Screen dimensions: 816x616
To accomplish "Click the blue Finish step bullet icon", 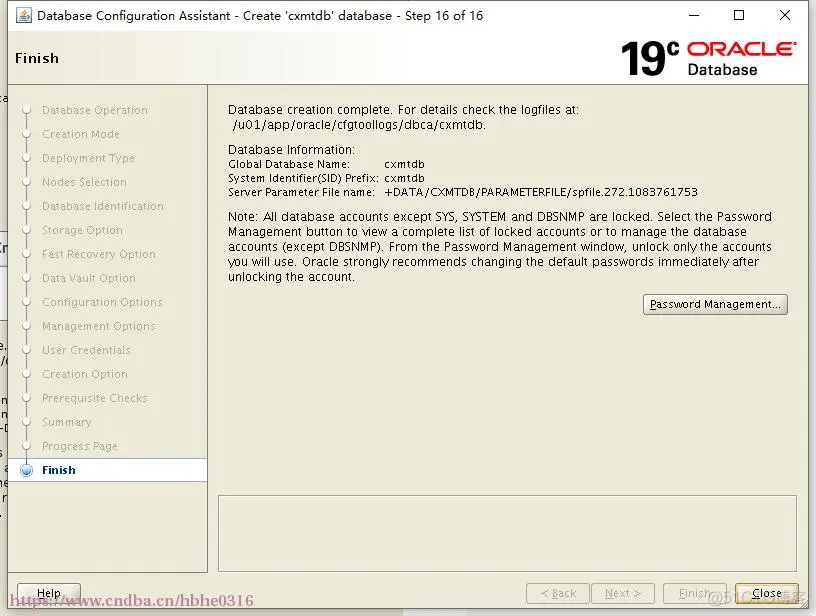I will 27,470.
